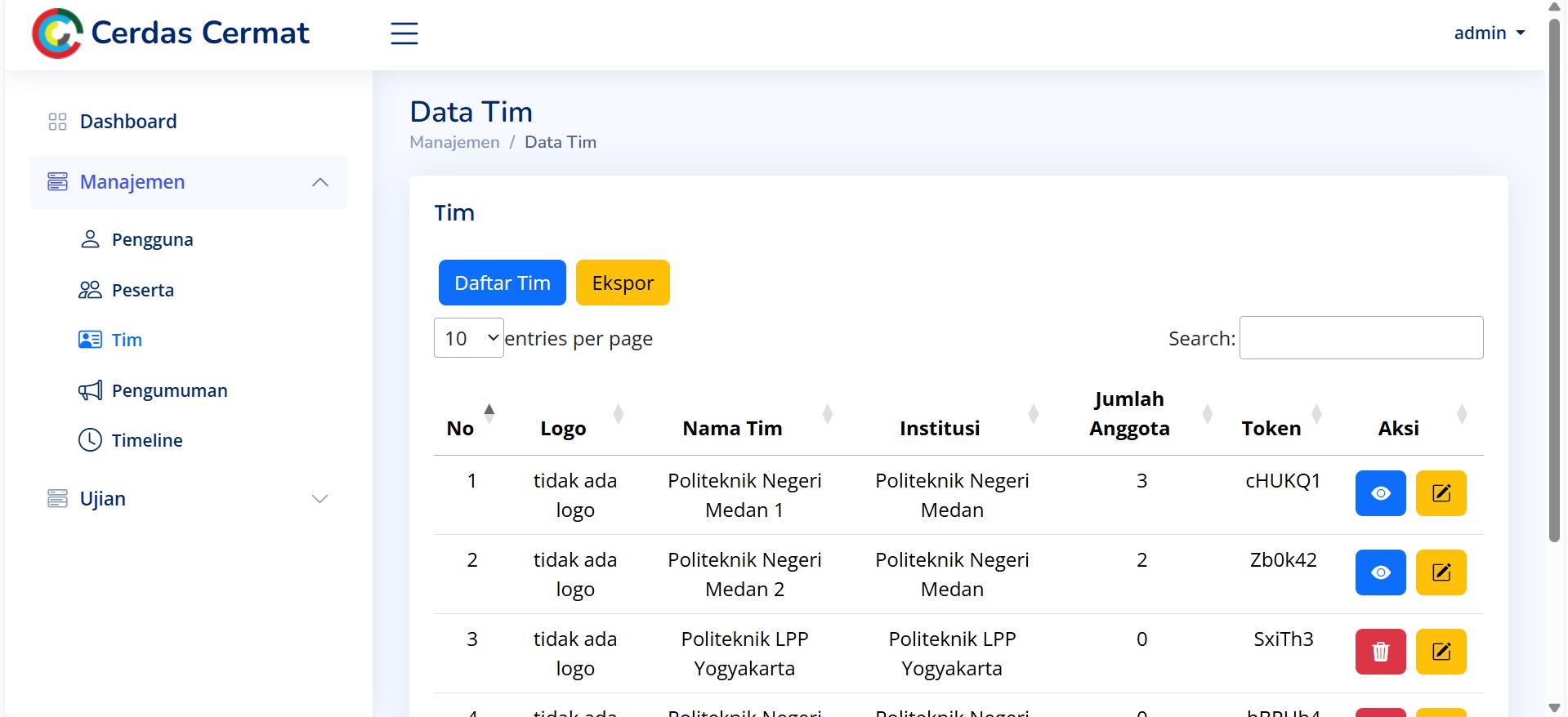View details of Politeknik Negeri Medan 2

1381,572
